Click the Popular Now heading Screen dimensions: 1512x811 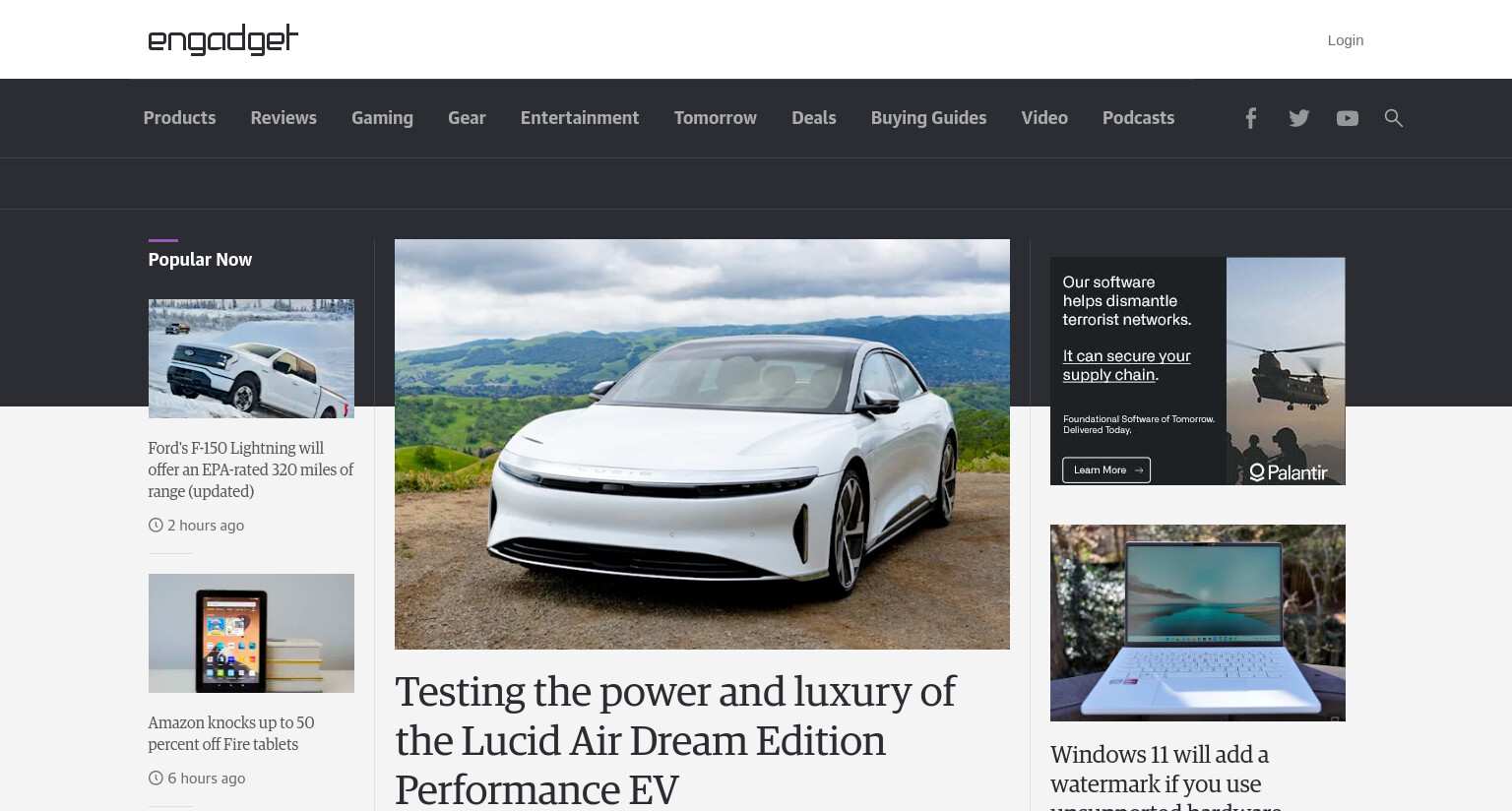[x=200, y=260]
